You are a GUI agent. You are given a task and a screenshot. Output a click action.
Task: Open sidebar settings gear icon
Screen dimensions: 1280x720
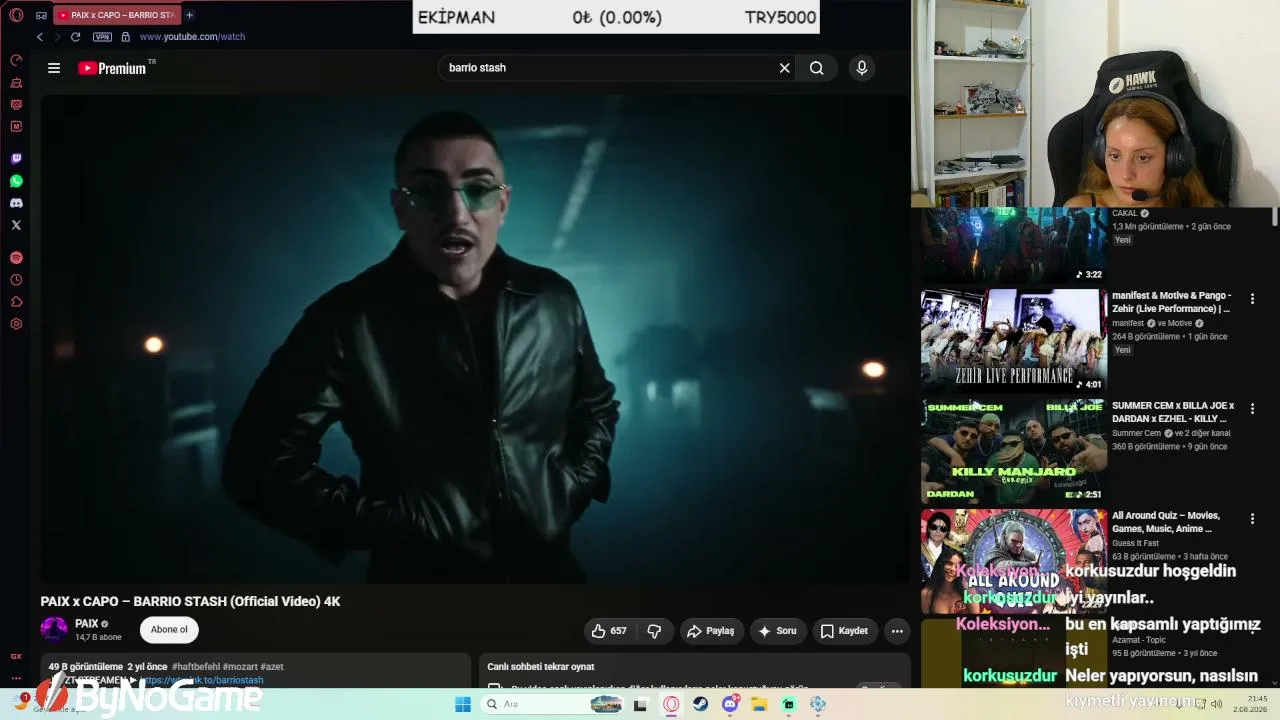[16, 324]
